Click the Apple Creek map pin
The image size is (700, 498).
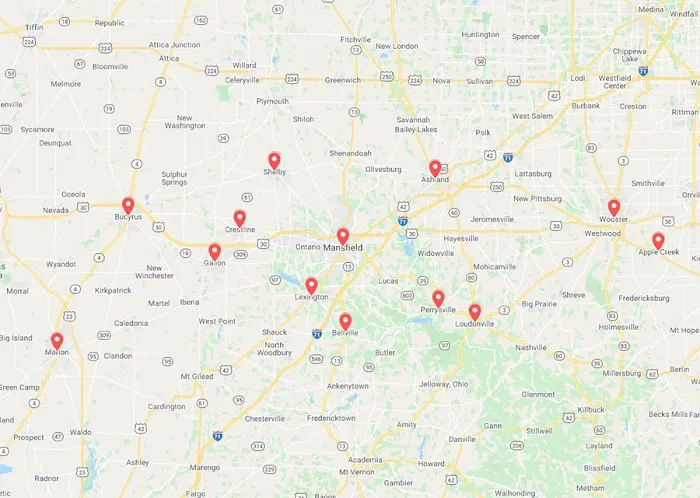click(x=658, y=241)
